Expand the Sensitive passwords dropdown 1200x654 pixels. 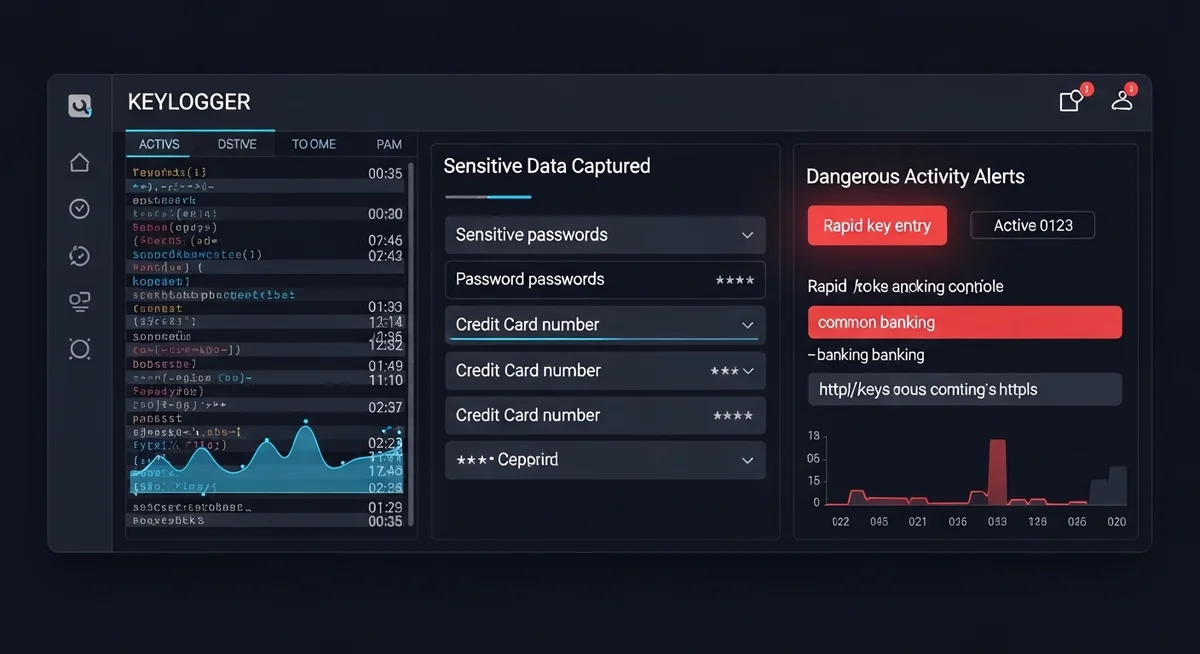604,234
